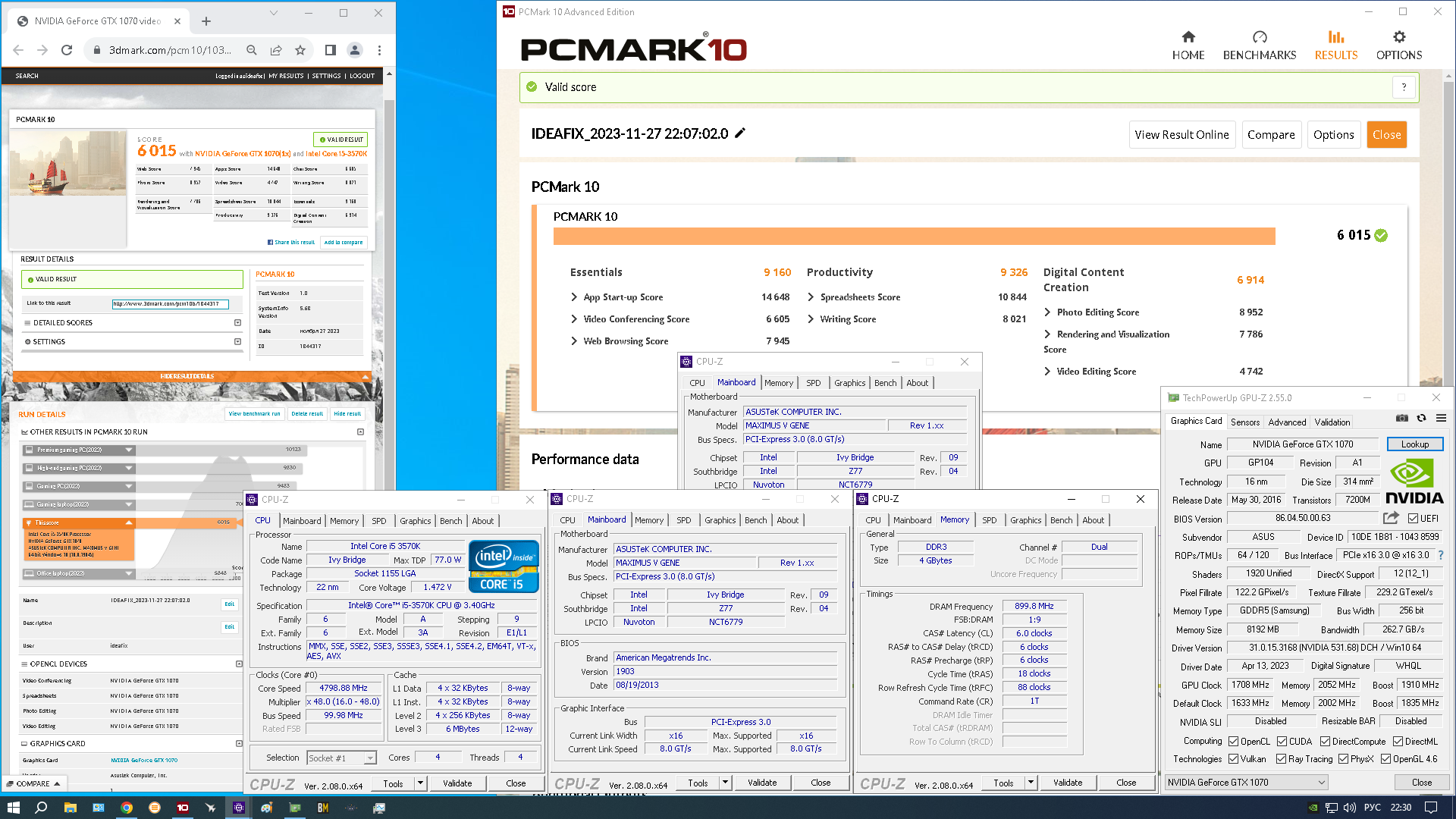Toggle the OpenCL checkbox in GPU-Z
The image size is (1456, 819).
[1233, 742]
